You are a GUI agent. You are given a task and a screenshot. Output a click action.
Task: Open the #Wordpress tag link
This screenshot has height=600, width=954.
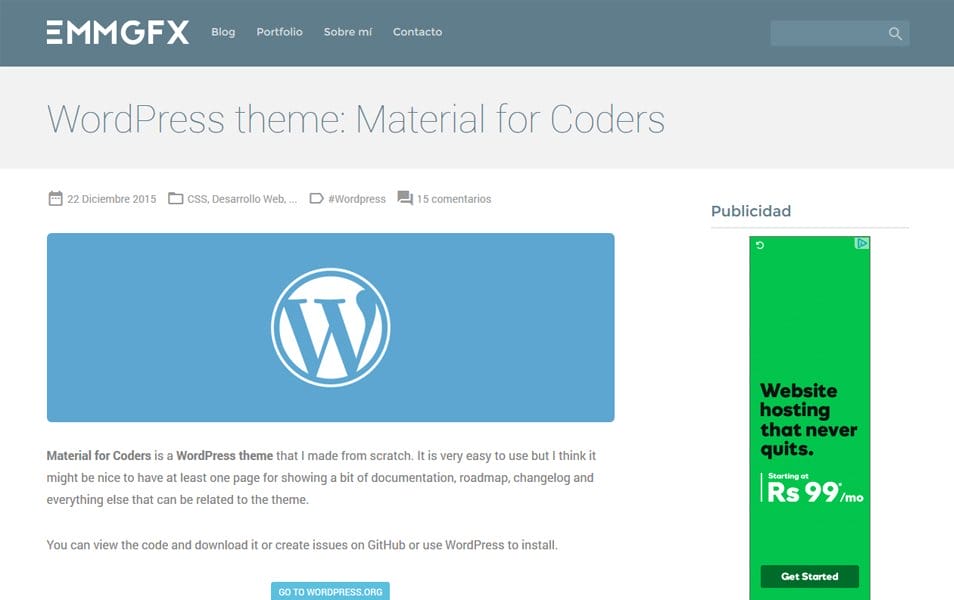357,199
